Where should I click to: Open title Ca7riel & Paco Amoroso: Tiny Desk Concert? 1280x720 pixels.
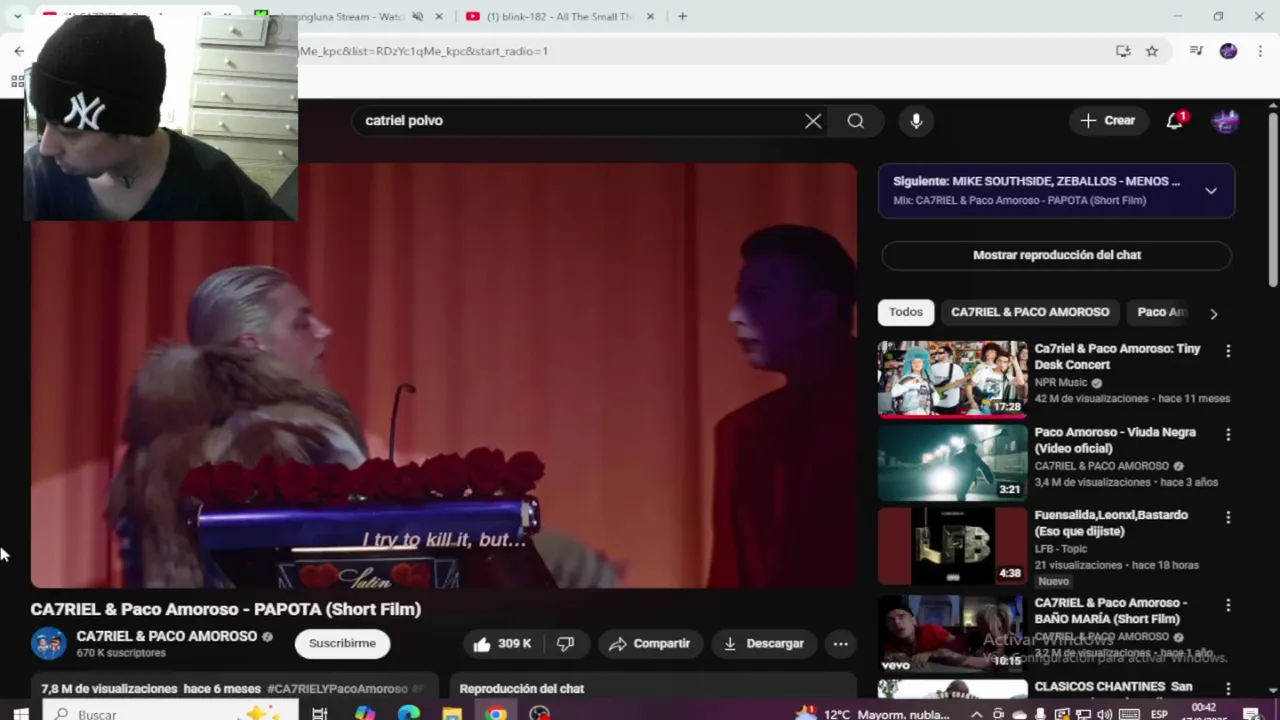[1117, 357]
